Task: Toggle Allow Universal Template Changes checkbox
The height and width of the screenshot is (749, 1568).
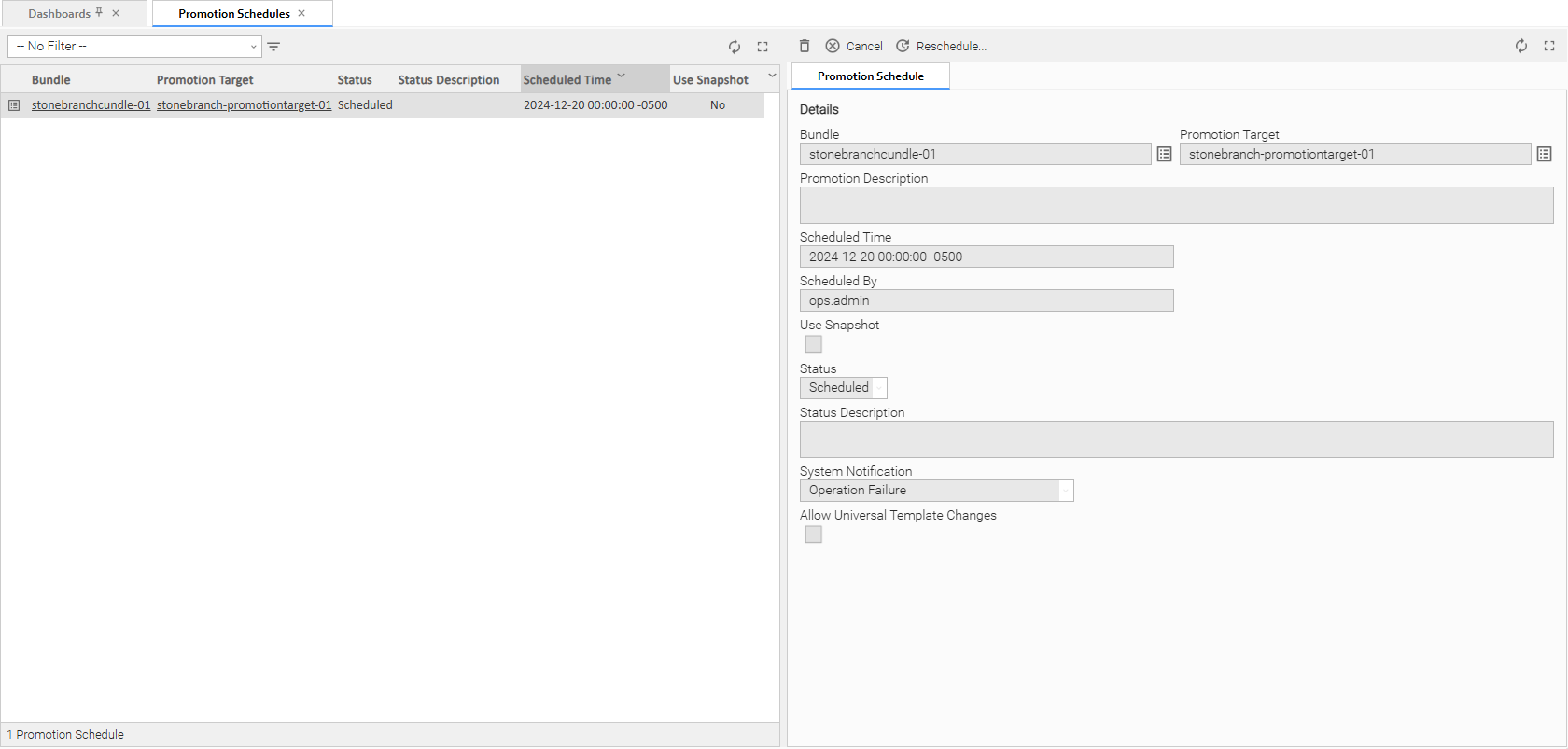Action: [814, 534]
